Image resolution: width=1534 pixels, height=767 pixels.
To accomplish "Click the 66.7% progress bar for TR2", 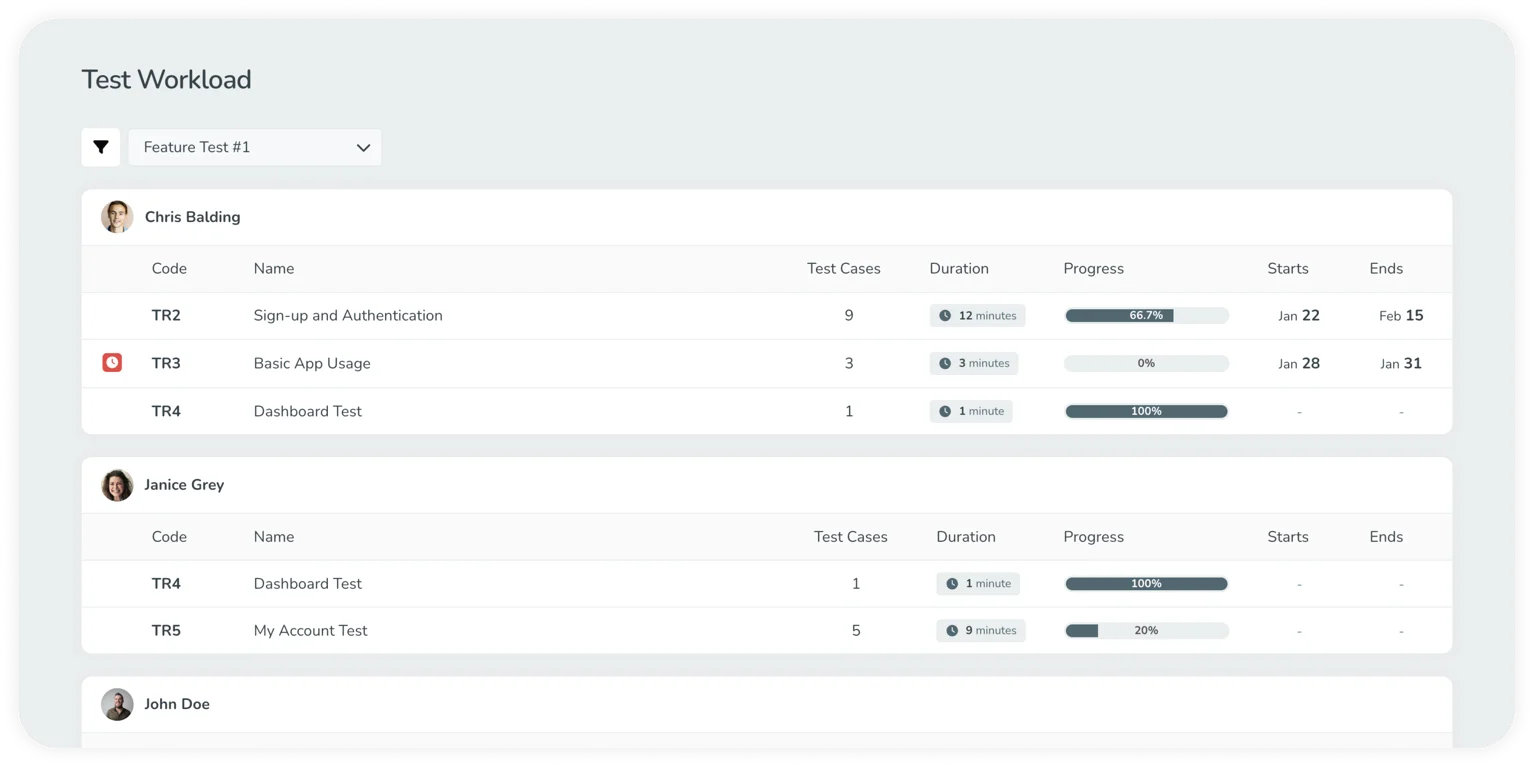I will pyautogui.click(x=1146, y=315).
